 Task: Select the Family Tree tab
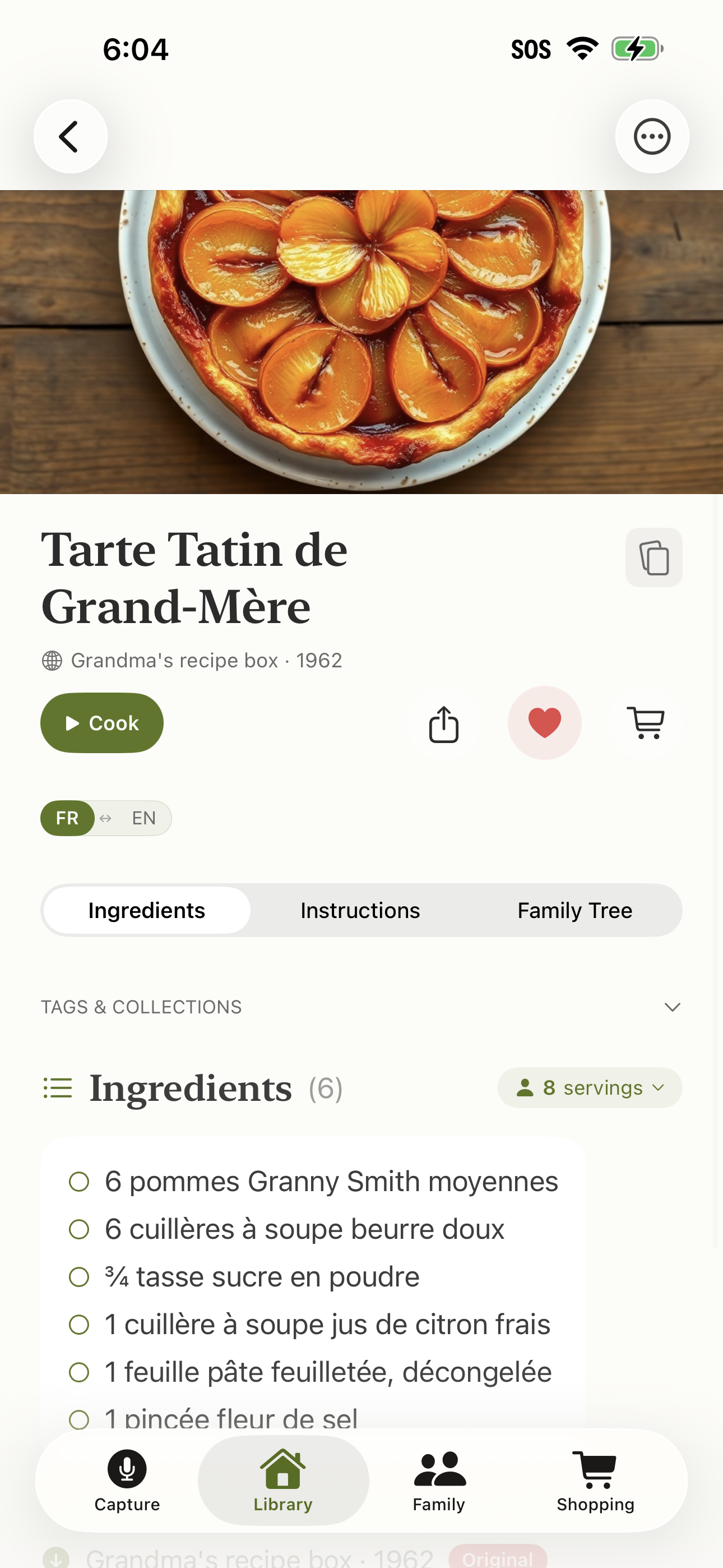(574, 911)
